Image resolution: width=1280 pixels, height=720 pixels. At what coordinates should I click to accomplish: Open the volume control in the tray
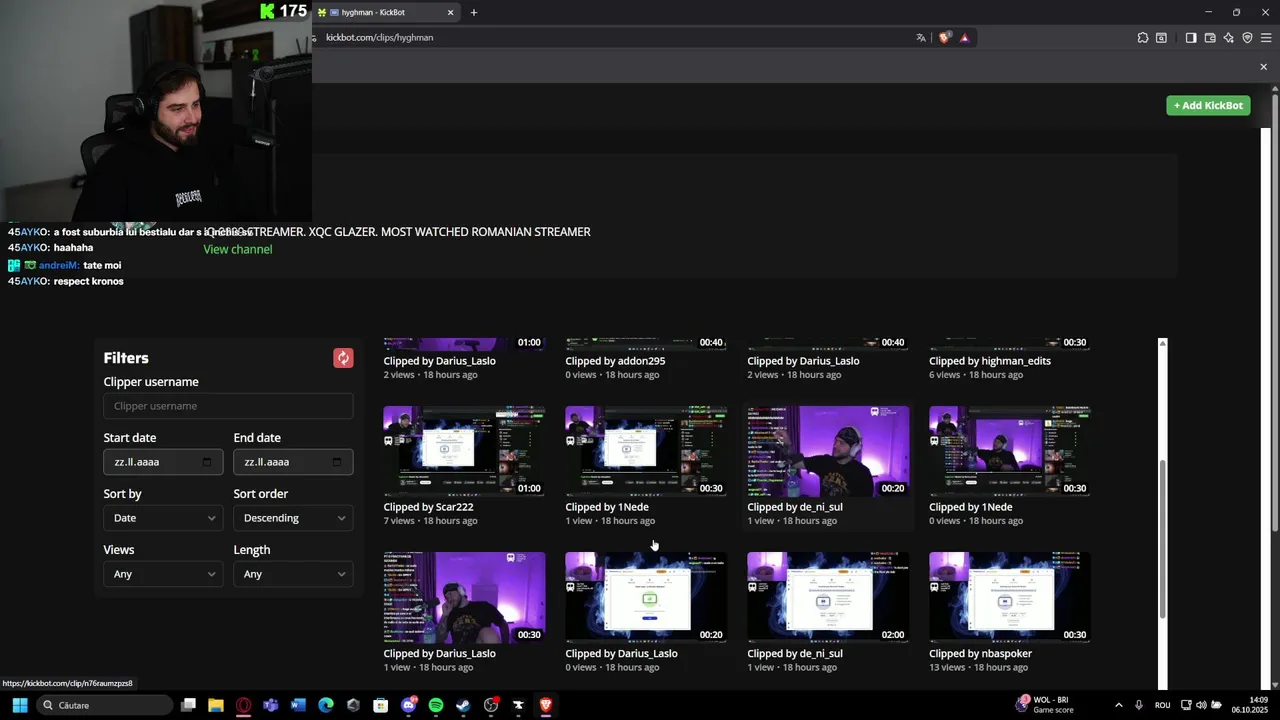pyautogui.click(x=1201, y=705)
